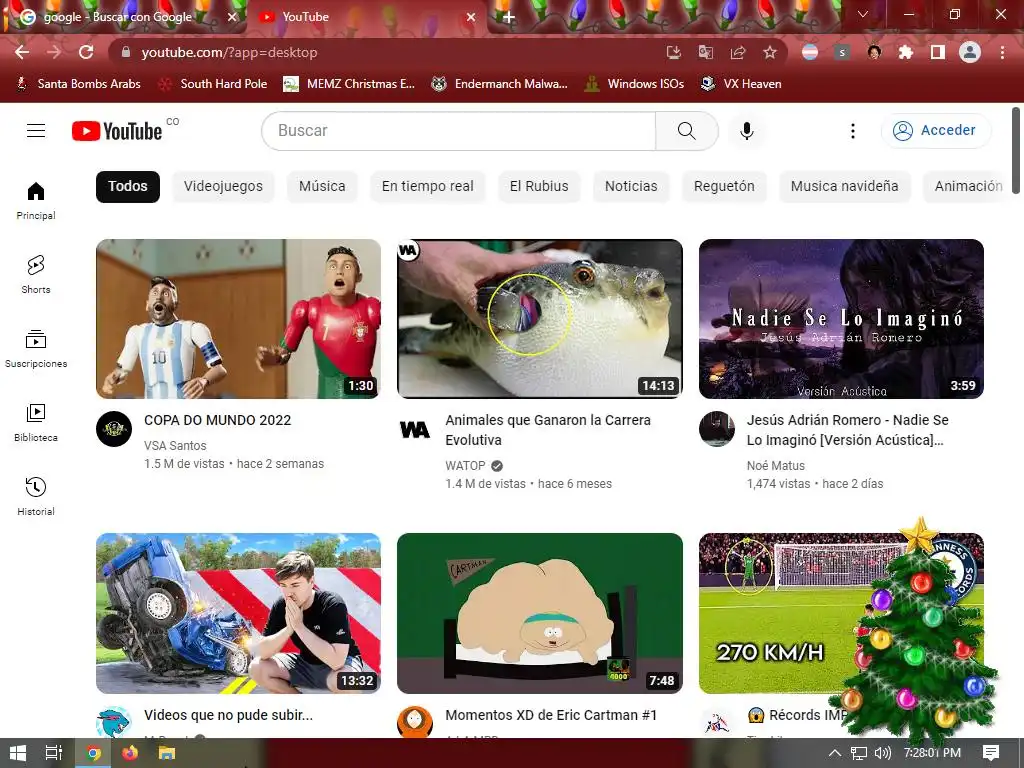The image size is (1024, 768).
Task: Reload the YouTube page
Action: [x=86, y=52]
